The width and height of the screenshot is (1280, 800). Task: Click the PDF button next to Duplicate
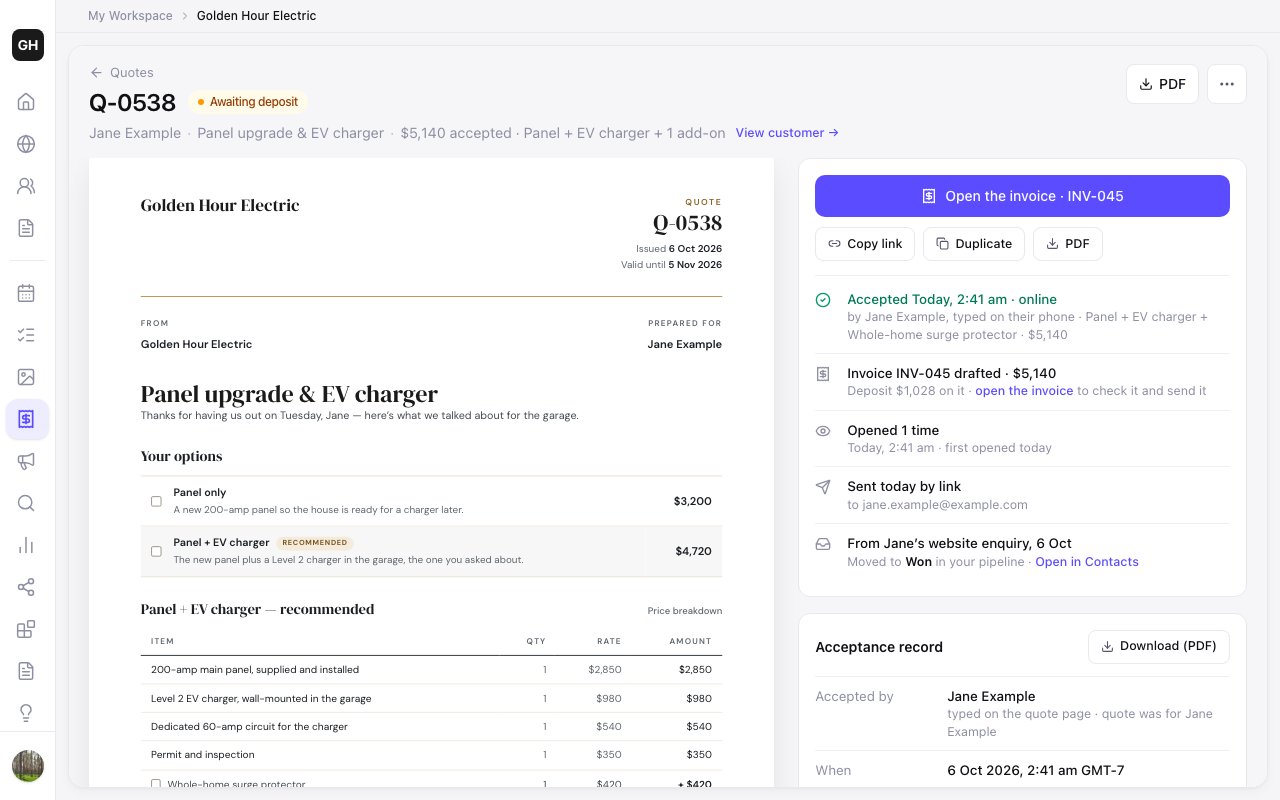(1068, 244)
